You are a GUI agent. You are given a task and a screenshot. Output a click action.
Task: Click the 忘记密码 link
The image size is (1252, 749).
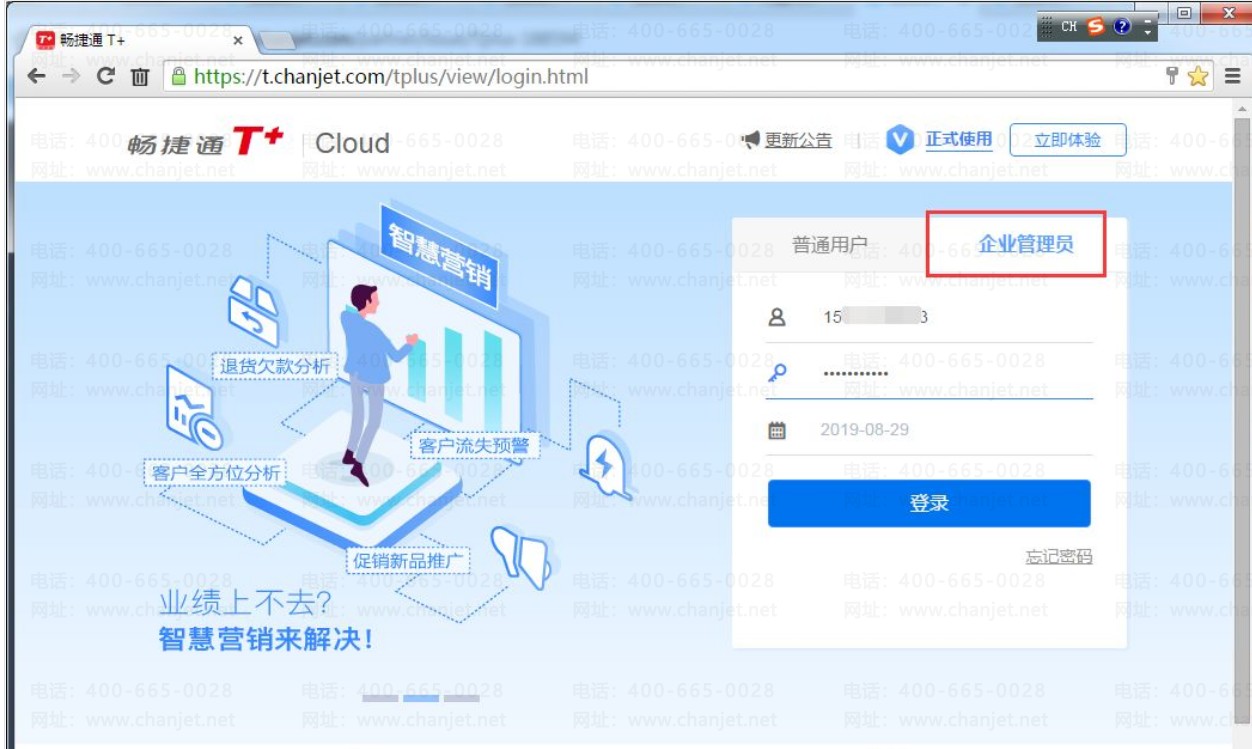click(1059, 557)
